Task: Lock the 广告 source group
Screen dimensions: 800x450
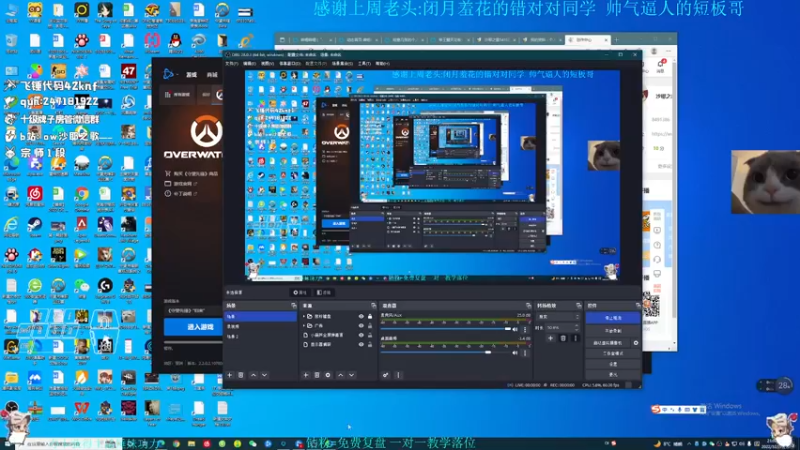Action: pyautogui.click(x=370, y=326)
